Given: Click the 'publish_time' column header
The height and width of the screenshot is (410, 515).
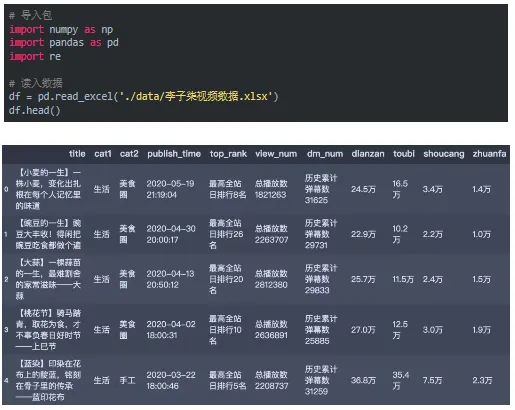Looking at the screenshot, I should click(x=174, y=154).
